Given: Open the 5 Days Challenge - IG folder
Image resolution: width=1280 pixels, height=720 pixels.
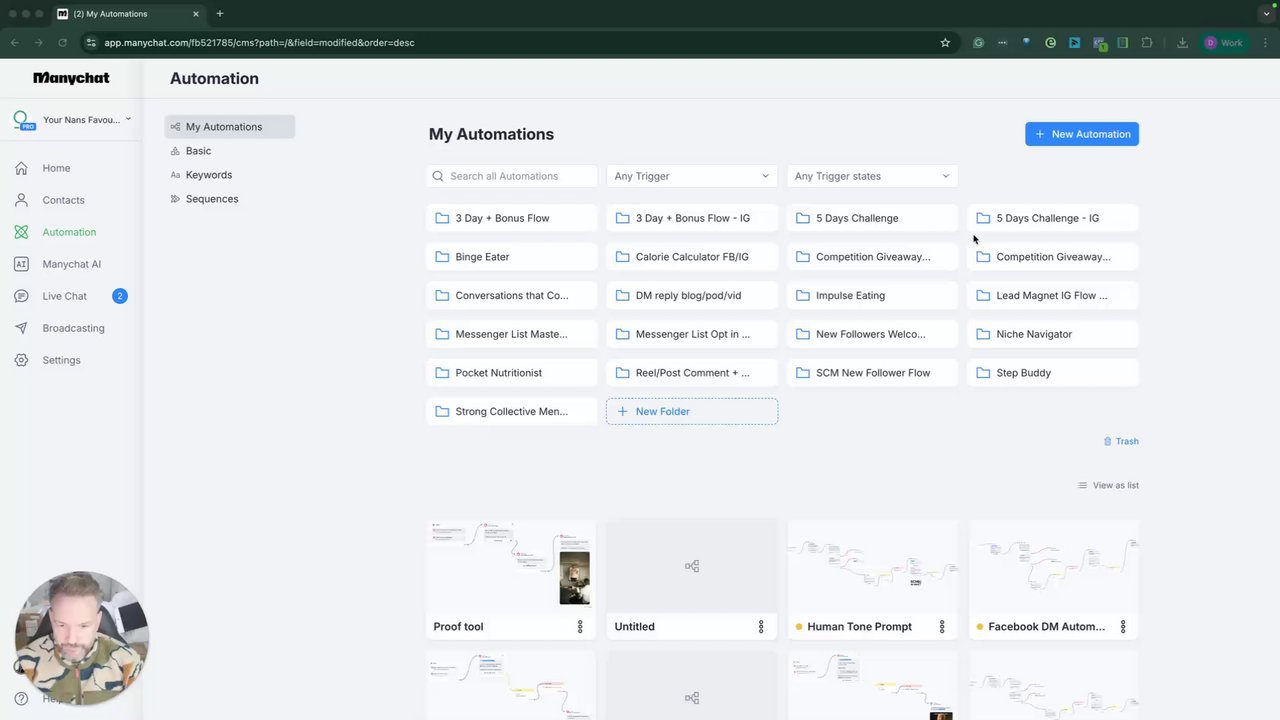Looking at the screenshot, I should click(1053, 218).
